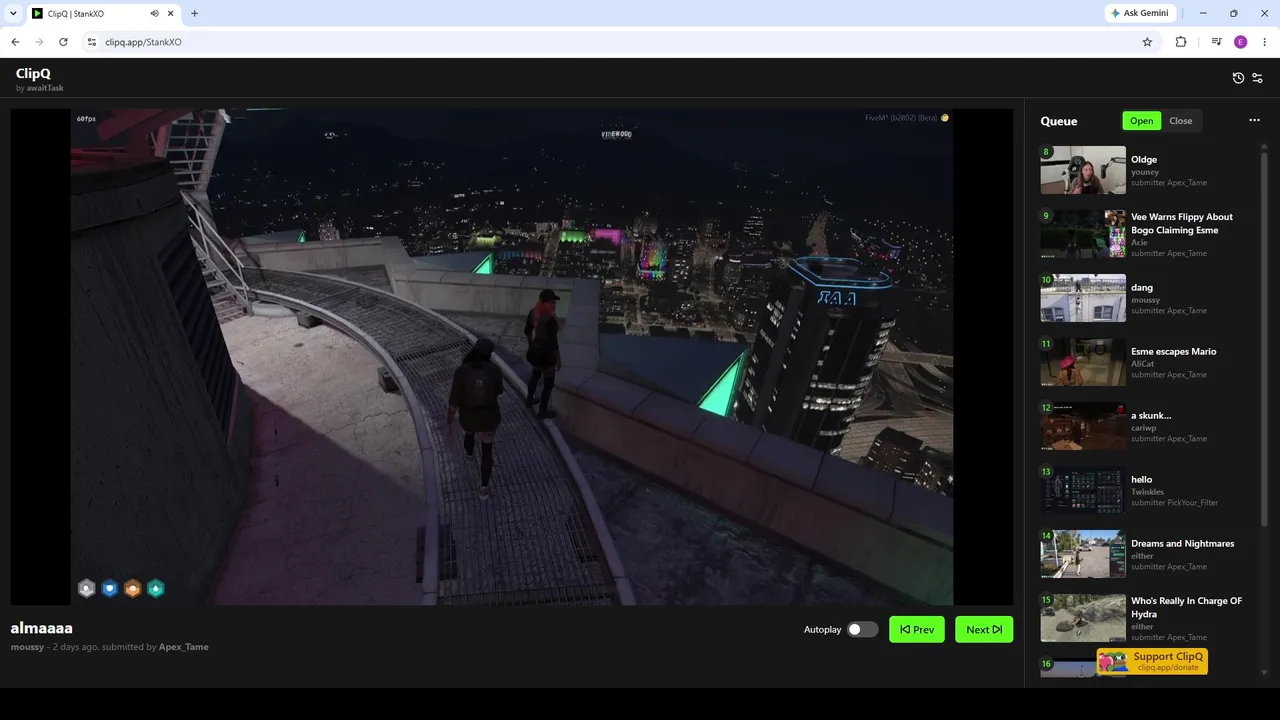The image size is (1280, 720).
Task: Click streamer name 'AliCat' in queue
Action: pos(1143,364)
